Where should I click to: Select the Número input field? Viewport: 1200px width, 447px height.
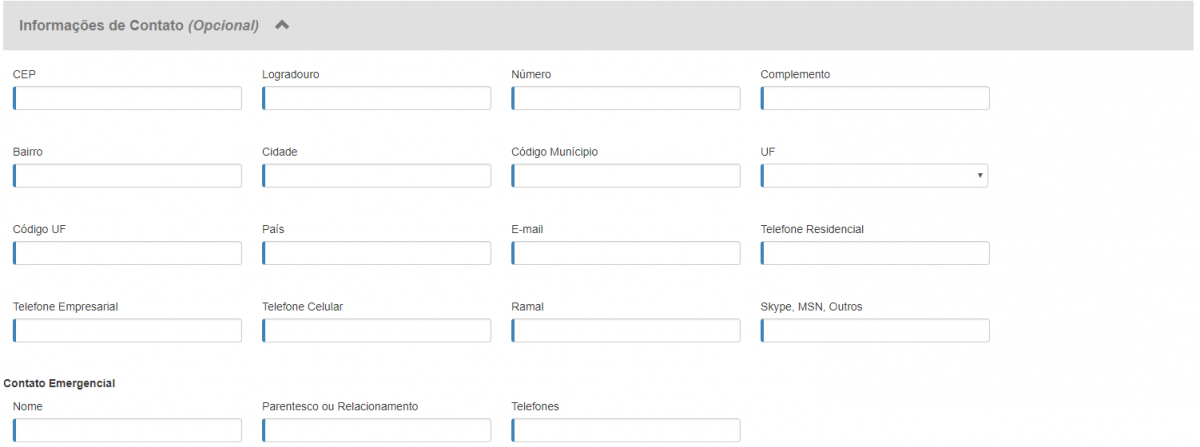coord(626,98)
